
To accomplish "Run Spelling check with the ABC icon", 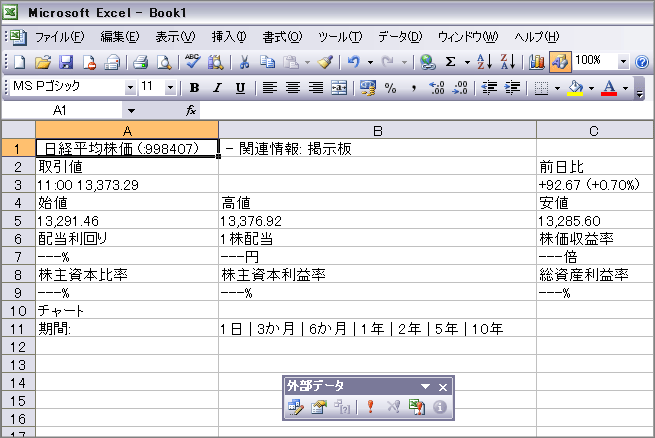I will 193,62.
